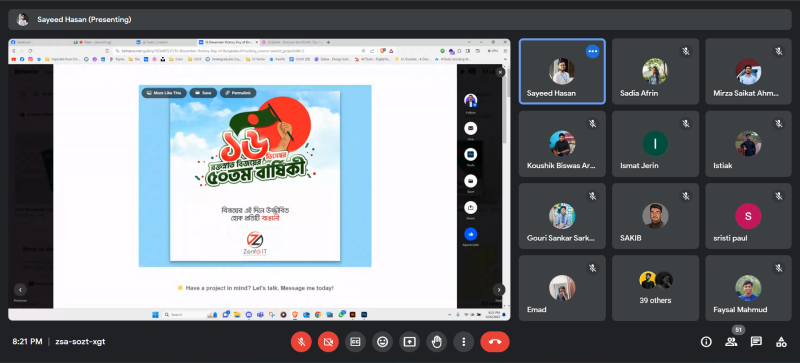Open options on Sayeed Hasan's tile
Screen dimensions: 800x363
[592, 51]
